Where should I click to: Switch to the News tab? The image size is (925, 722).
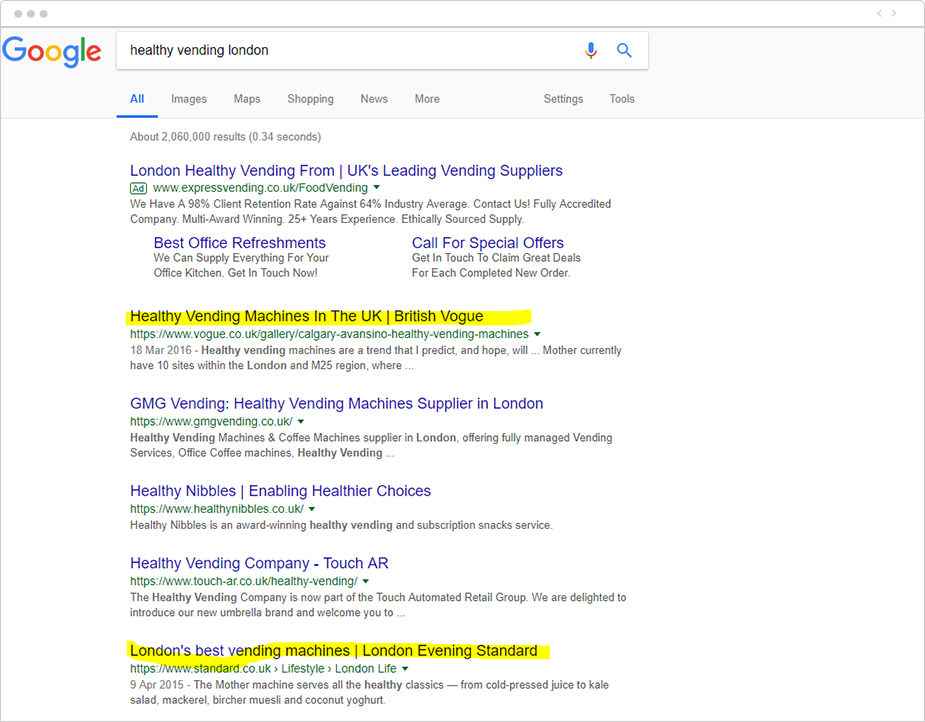tap(373, 99)
